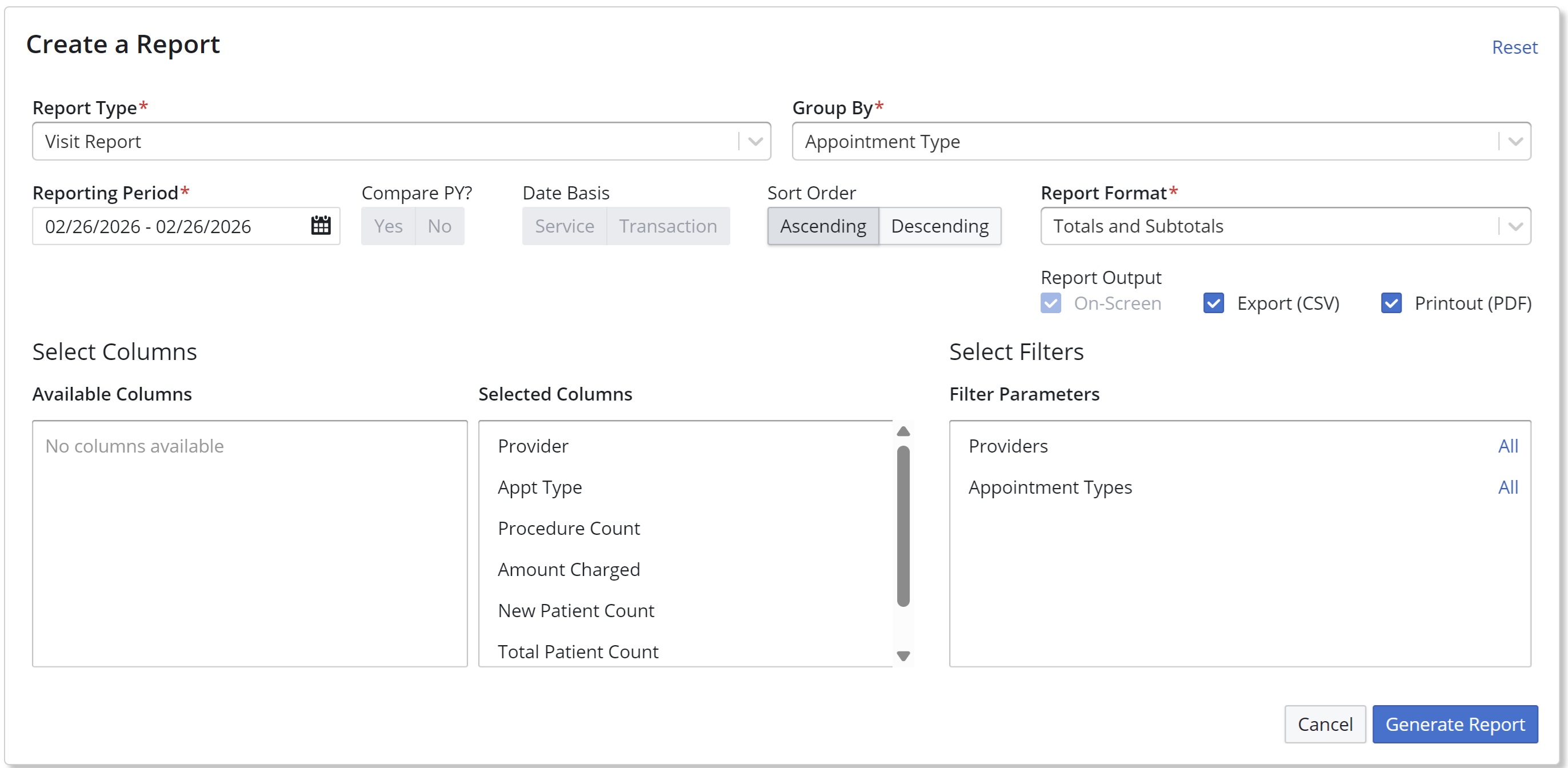This screenshot has height=768, width=1568.
Task: Click the scroll down arrow in Selected Columns
Action: (x=903, y=656)
